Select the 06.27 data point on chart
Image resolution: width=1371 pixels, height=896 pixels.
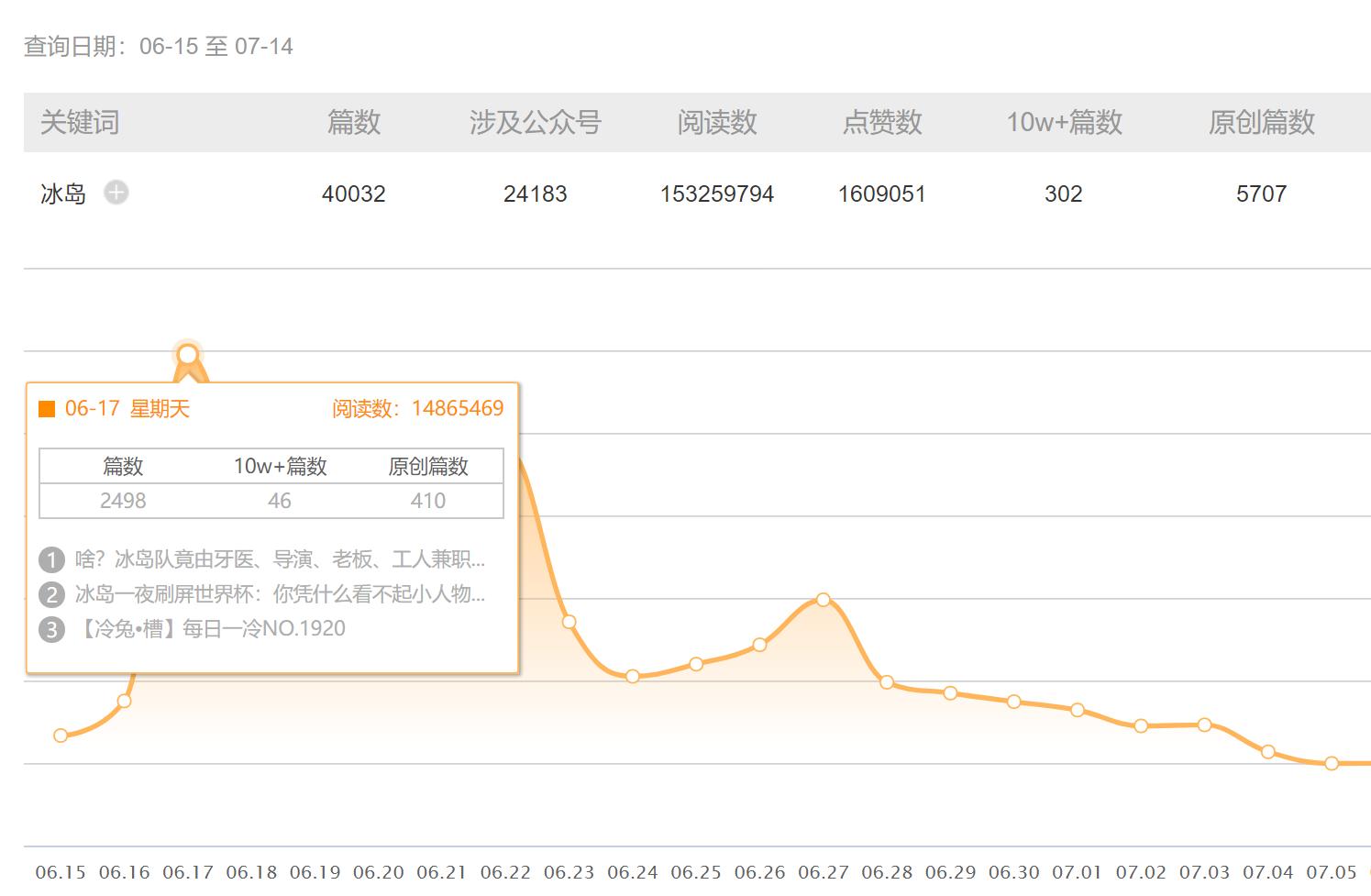coord(824,600)
